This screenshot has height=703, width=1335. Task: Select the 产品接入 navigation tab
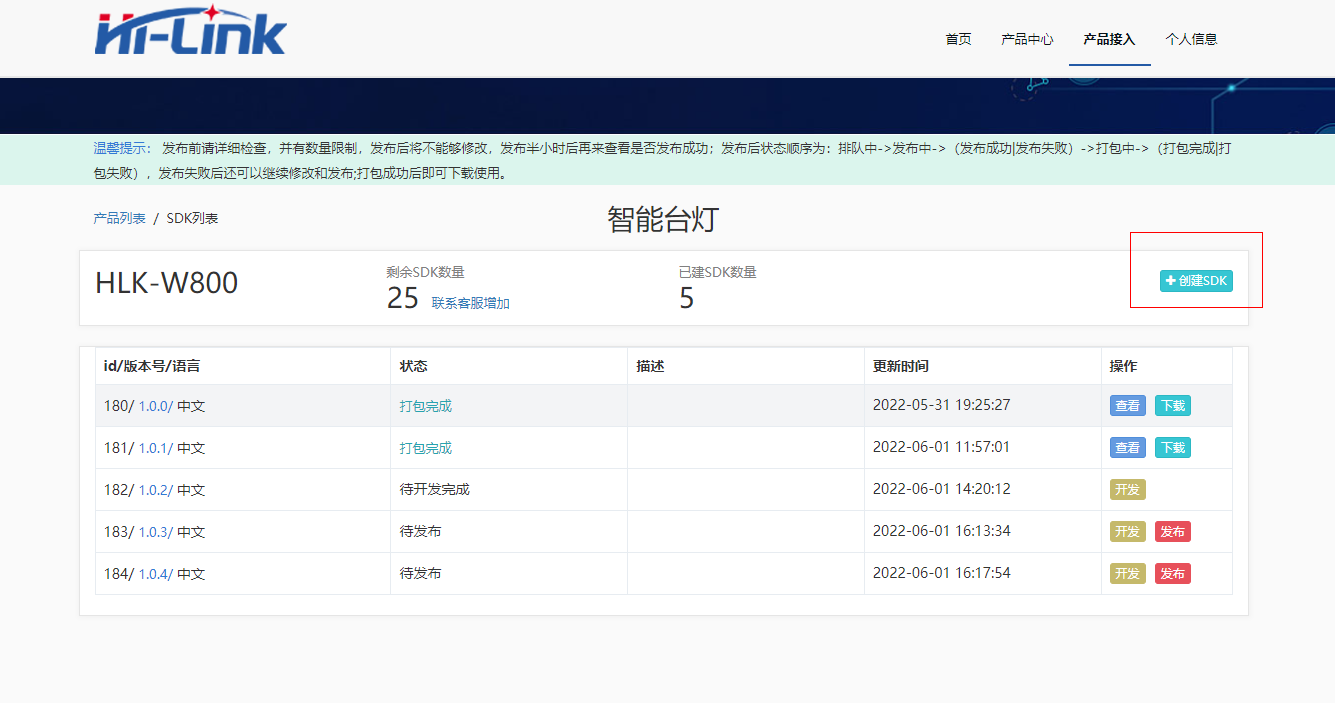1109,39
